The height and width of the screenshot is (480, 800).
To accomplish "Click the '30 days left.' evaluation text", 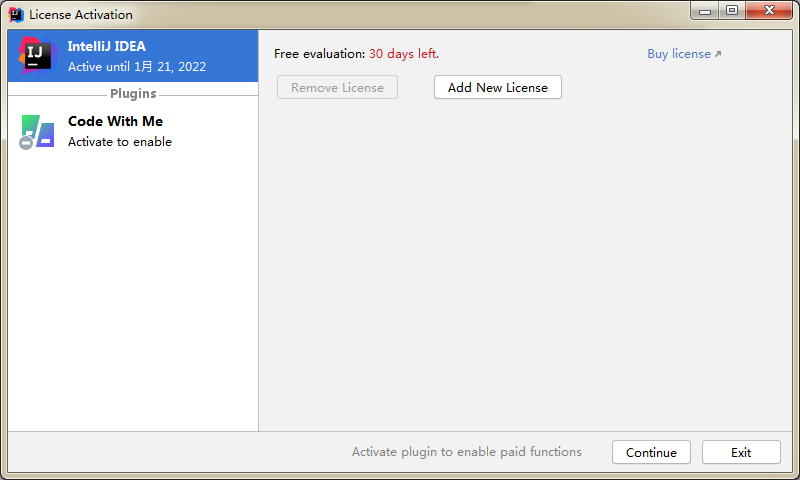I will [404, 54].
